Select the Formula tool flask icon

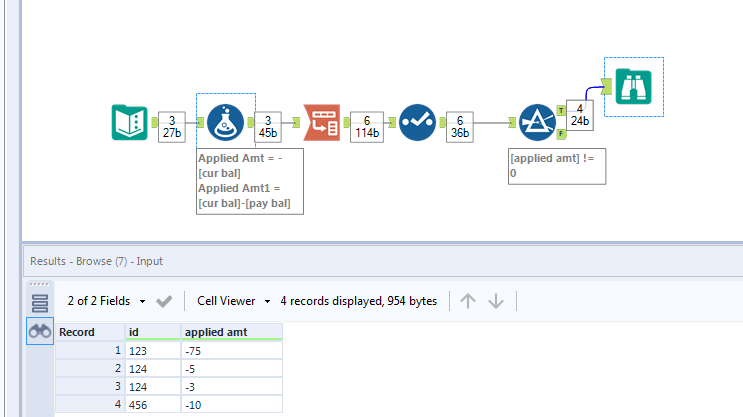pyautogui.click(x=226, y=123)
